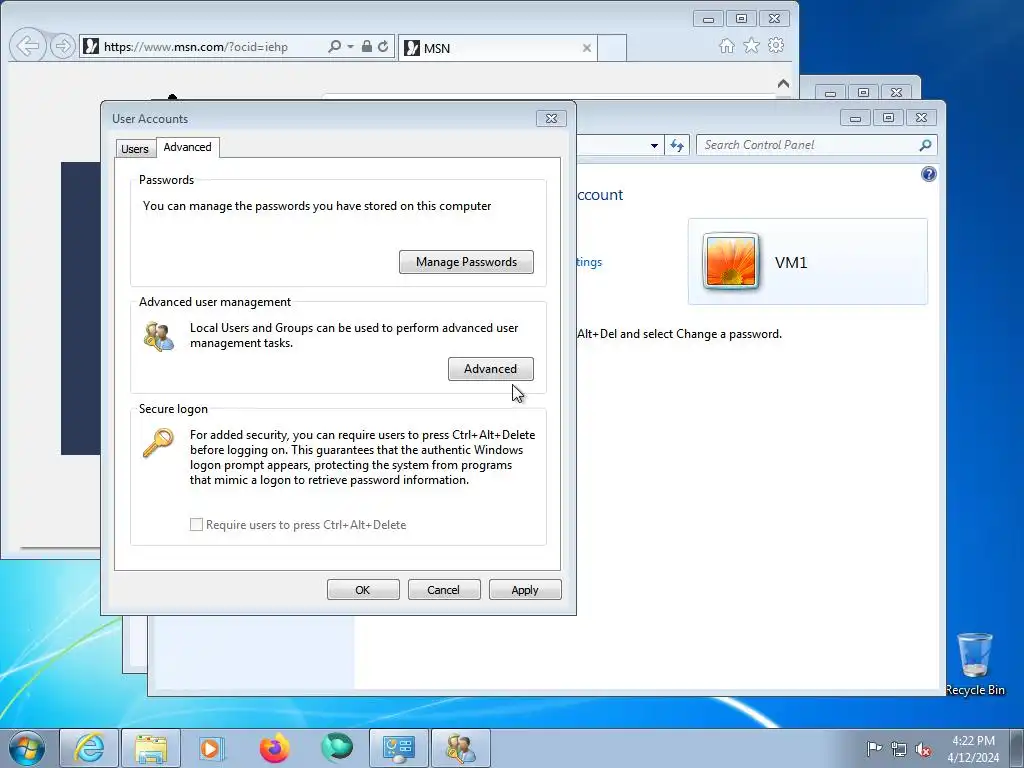Click Forward arrow in Internet Explorer
The width and height of the screenshot is (1024, 768).
(x=63, y=46)
